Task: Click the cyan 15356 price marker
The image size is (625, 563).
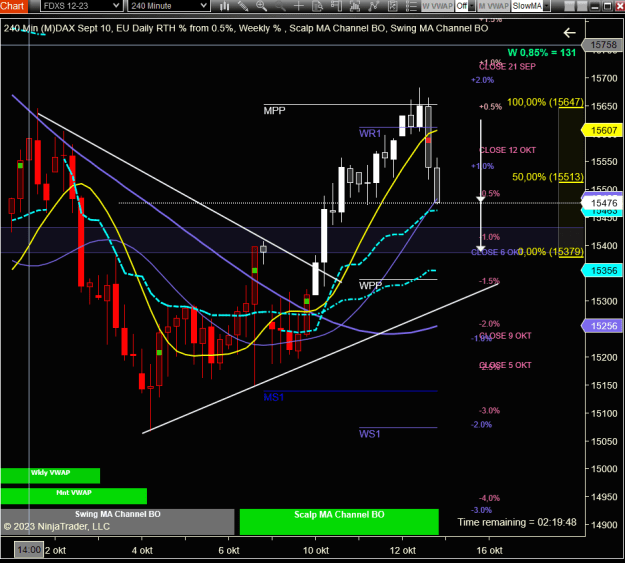Action: click(x=603, y=270)
